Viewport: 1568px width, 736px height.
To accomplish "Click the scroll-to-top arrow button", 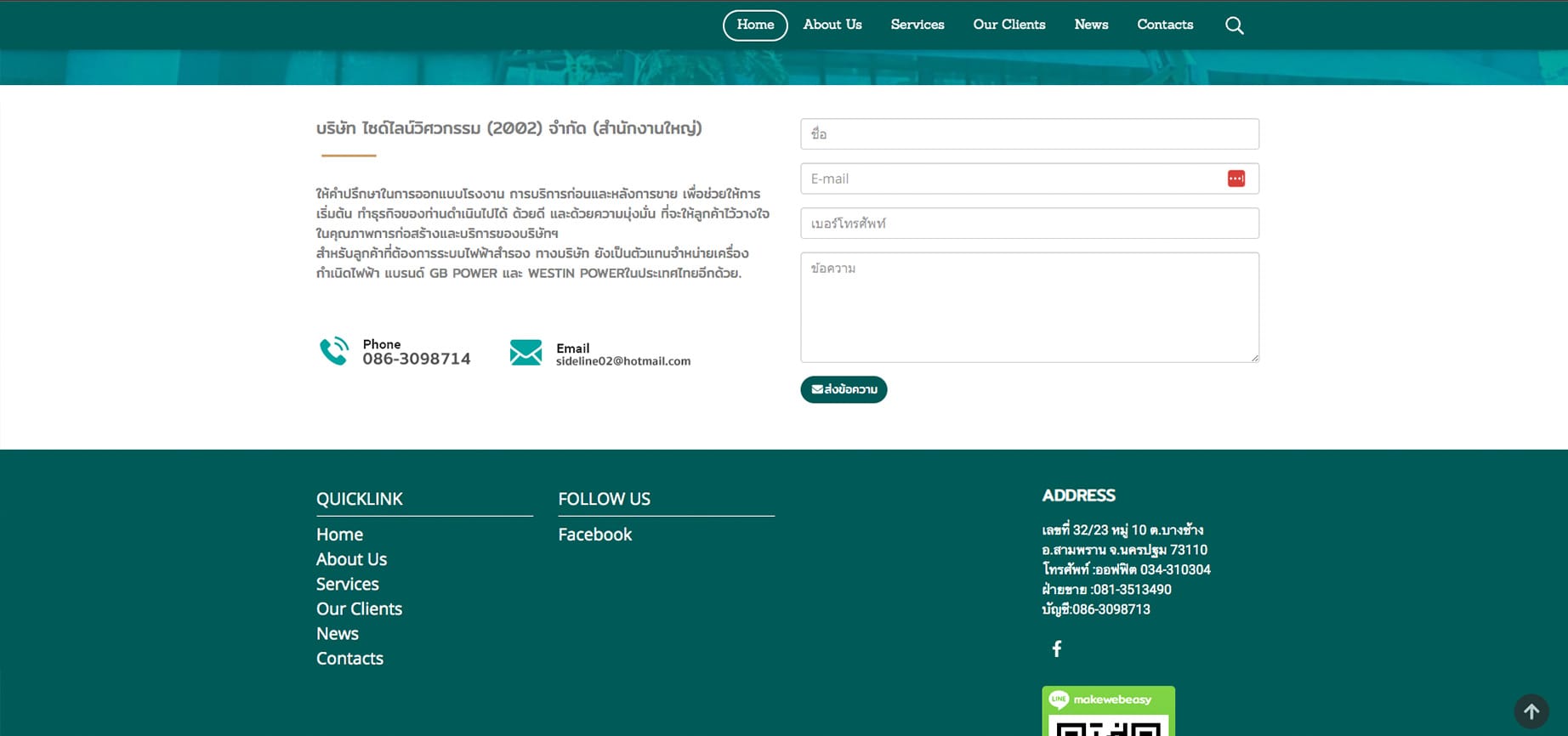I will (x=1531, y=711).
